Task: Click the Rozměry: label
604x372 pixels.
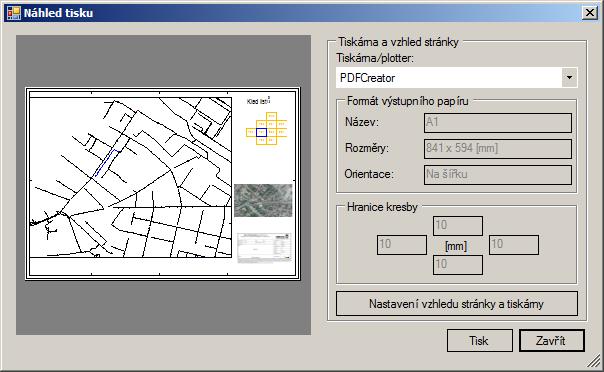Action: [367, 148]
